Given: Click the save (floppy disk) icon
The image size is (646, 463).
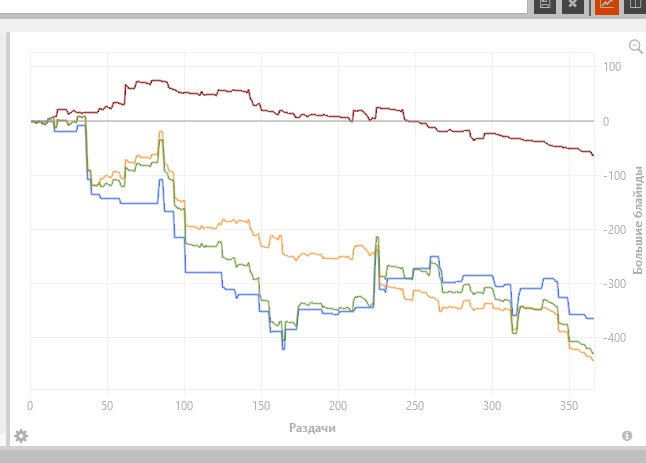Looking at the screenshot, I should tap(544, 4).
